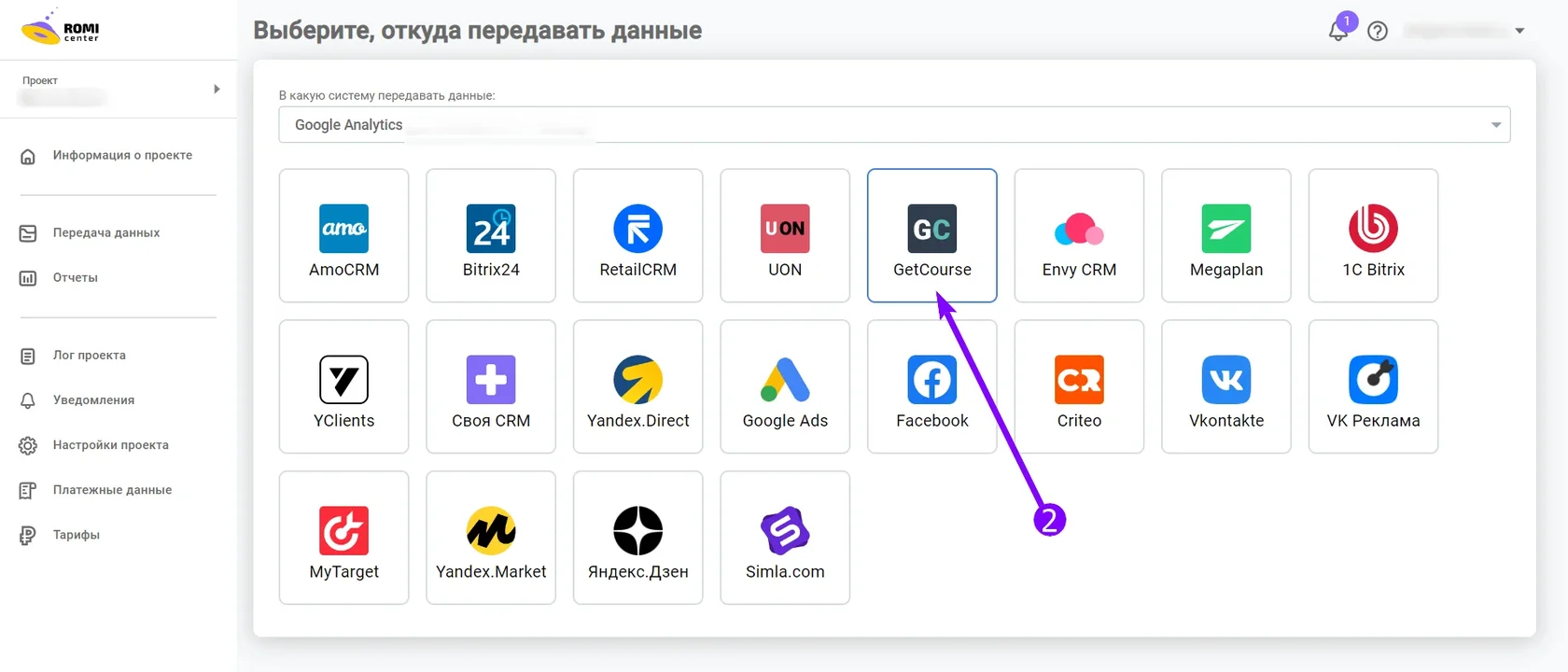
Task: Click the 'Yandex.Direct' label text
Action: click(x=638, y=421)
